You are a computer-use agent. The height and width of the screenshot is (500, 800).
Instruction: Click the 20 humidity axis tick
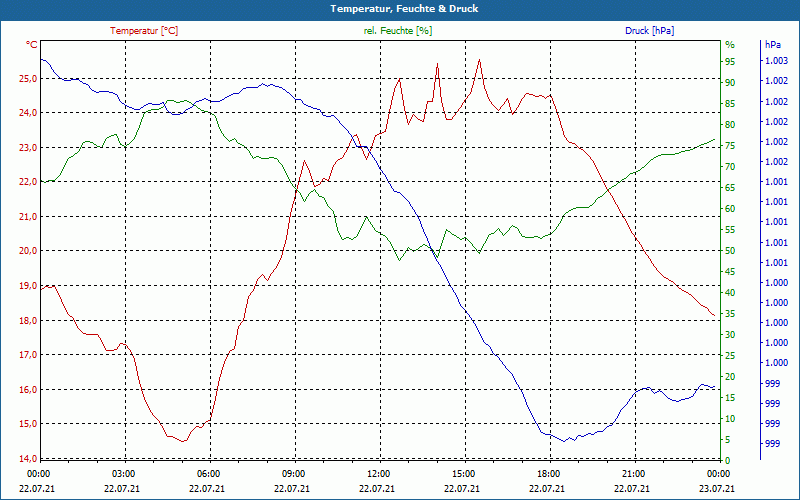pos(730,377)
